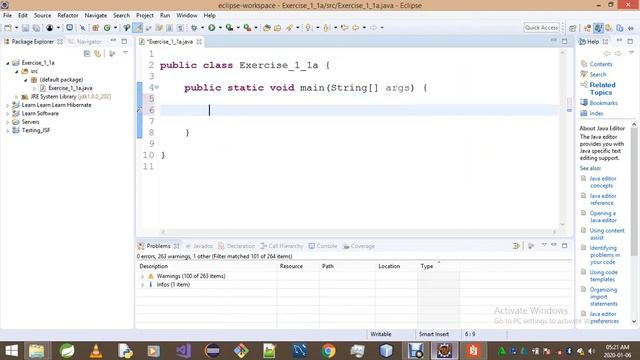Switch to the Call Hierarchy tab
640x360 pixels.
point(282,246)
